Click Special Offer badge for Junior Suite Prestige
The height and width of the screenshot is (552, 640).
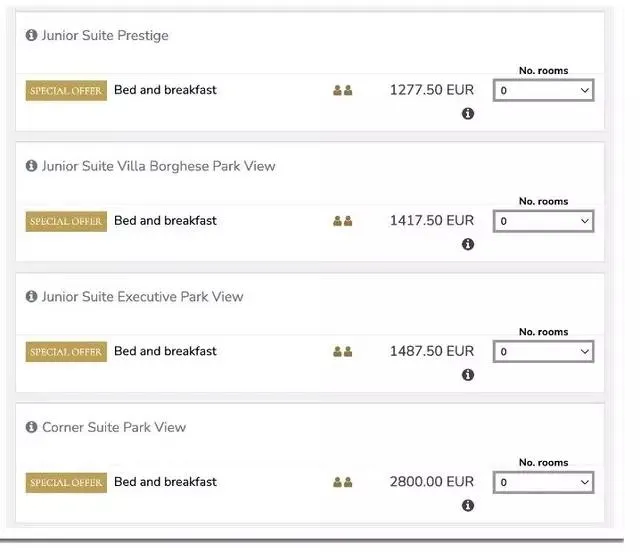[66, 91]
